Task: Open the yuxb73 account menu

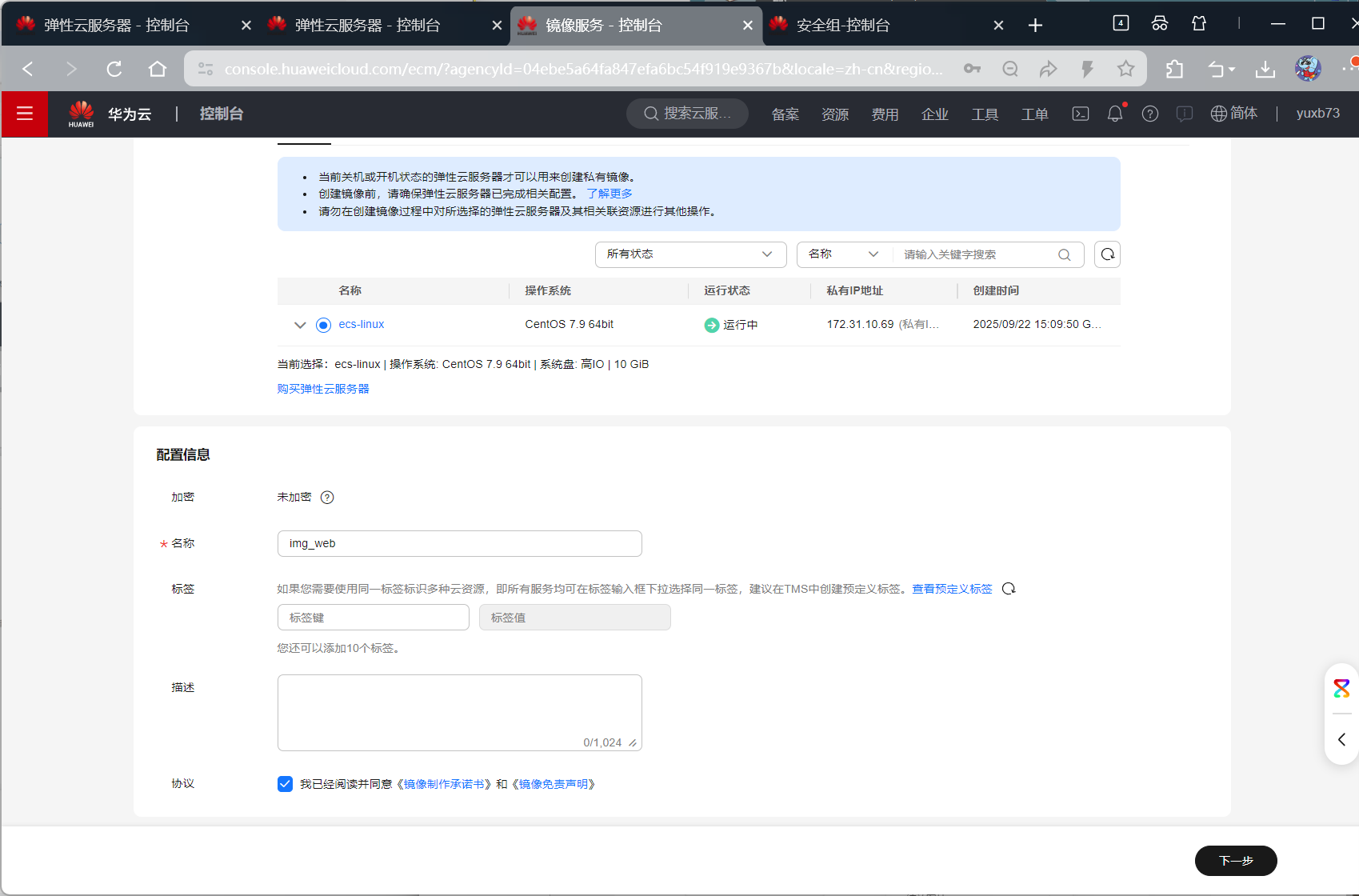Action: (x=1317, y=114)
